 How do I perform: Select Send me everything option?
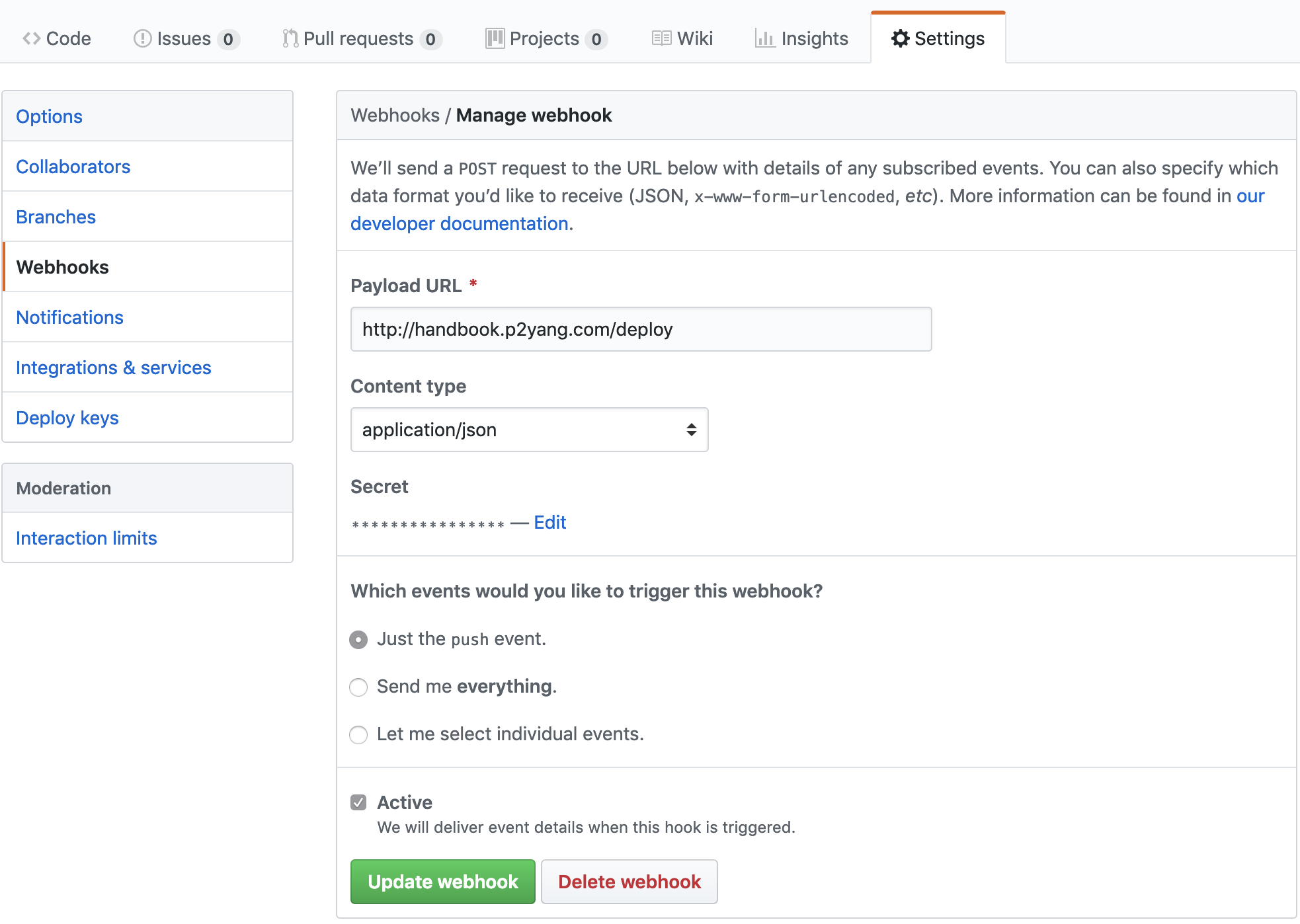[x=358, y=687]
